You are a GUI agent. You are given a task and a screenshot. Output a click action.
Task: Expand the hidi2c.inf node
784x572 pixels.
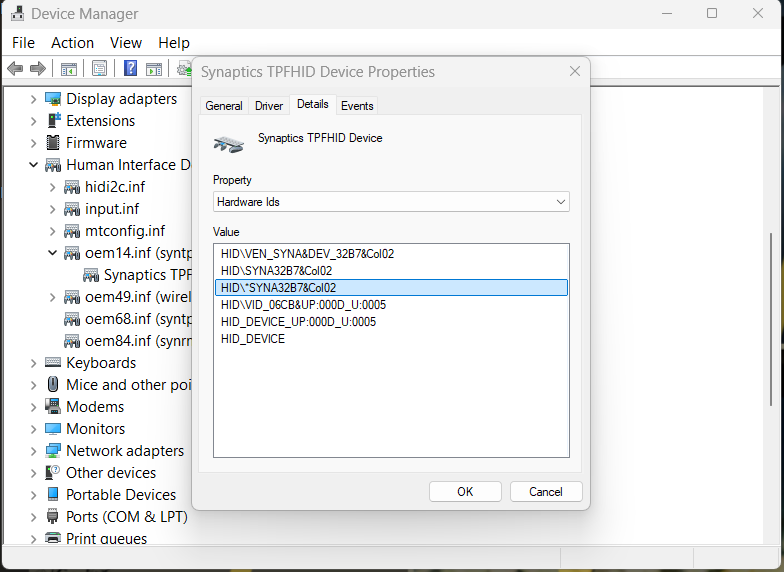(x=52, y=187)
